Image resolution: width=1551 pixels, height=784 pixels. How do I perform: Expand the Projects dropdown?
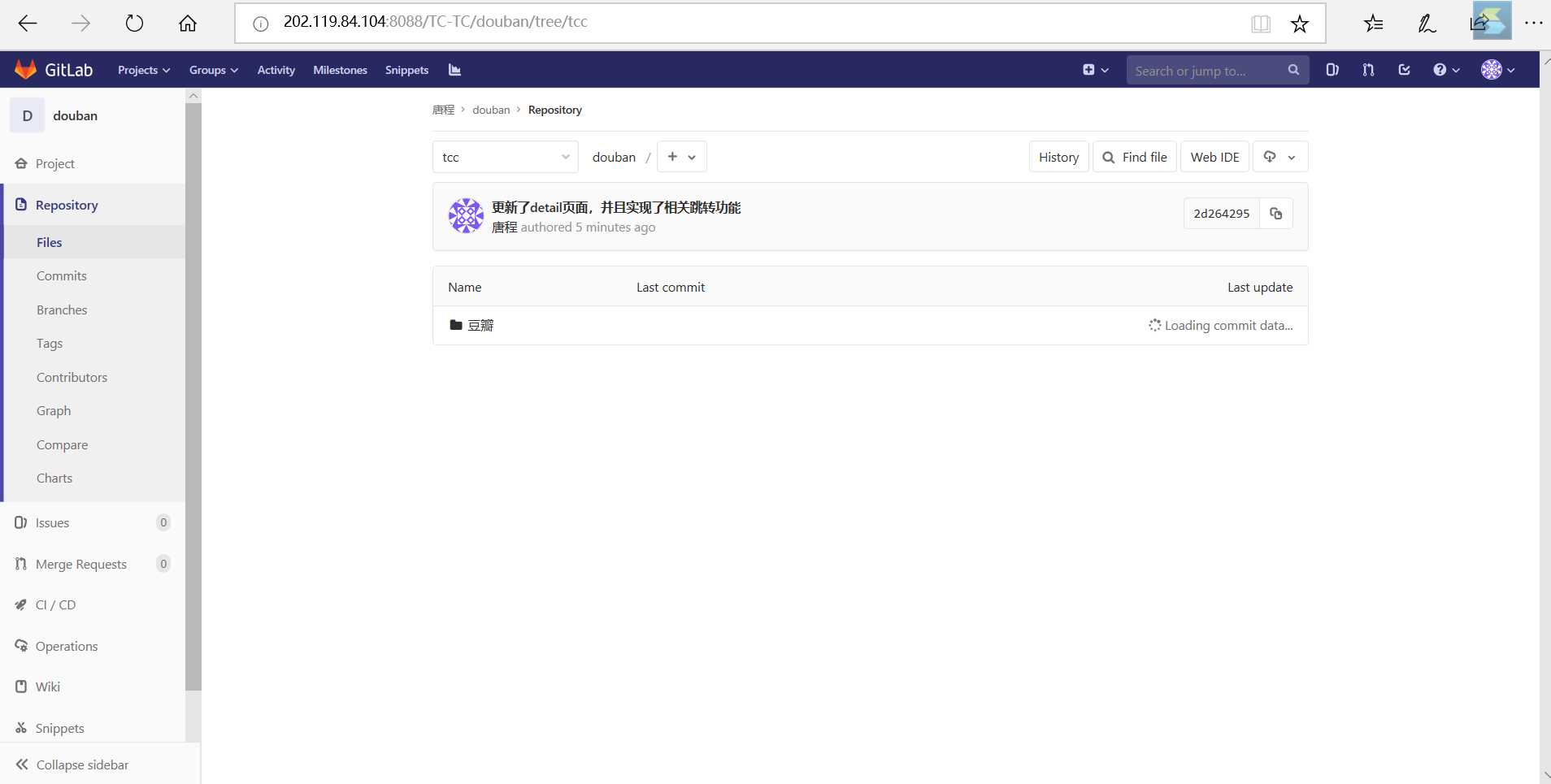[144, 70]
